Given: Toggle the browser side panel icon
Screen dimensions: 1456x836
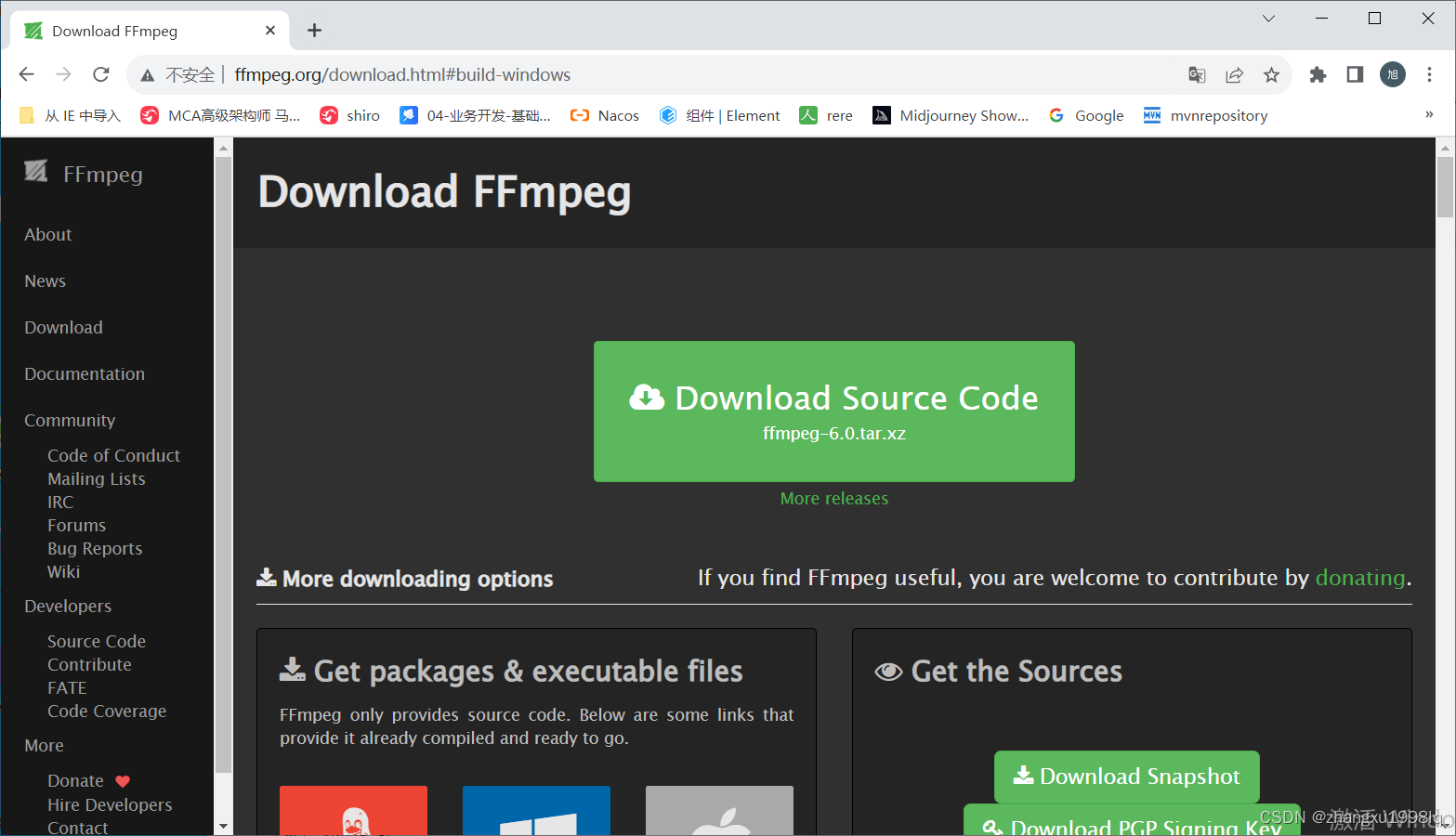Looking at the screenshot, I should click(x=1355, y=74).
